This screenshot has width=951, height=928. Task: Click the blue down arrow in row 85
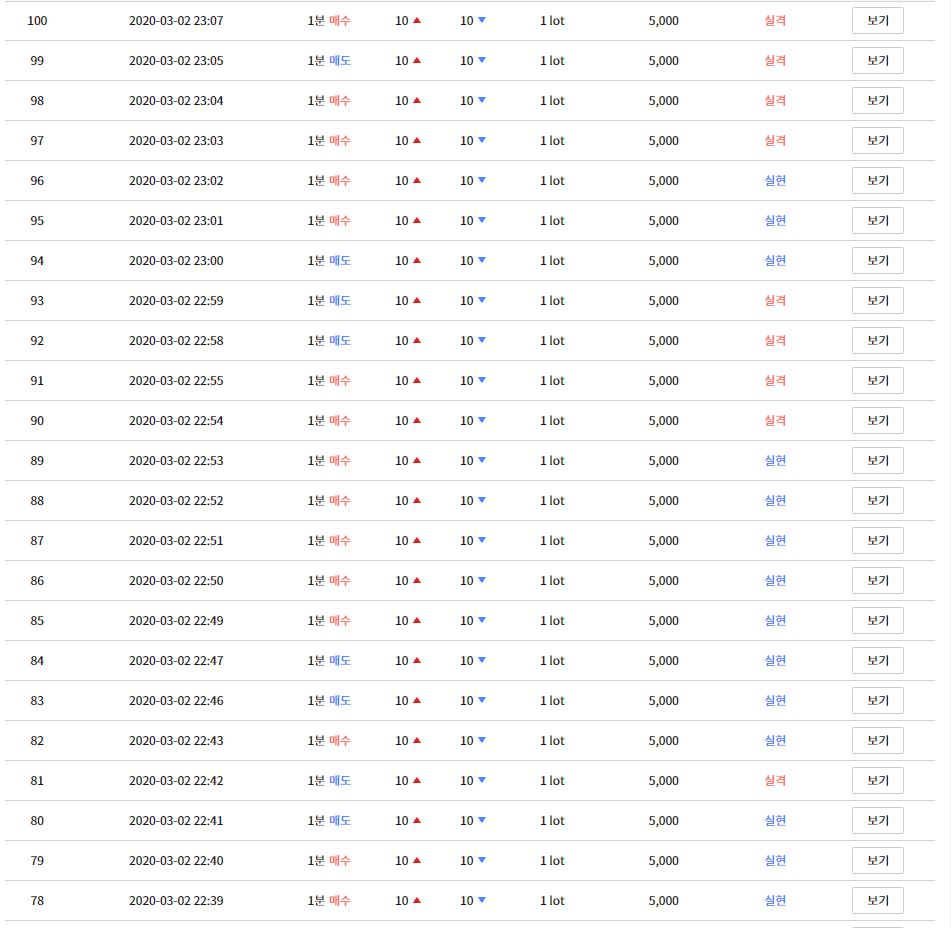[x=482, y=621]
